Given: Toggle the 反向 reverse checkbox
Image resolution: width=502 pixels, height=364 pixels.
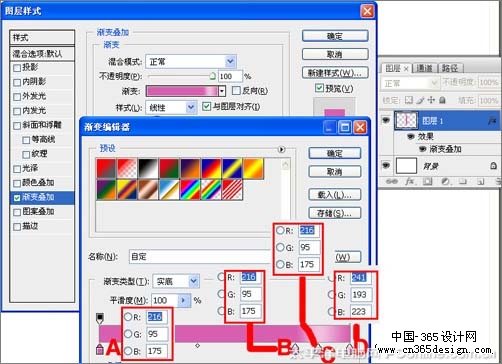Looking at the screenshot, I should 236,90.
